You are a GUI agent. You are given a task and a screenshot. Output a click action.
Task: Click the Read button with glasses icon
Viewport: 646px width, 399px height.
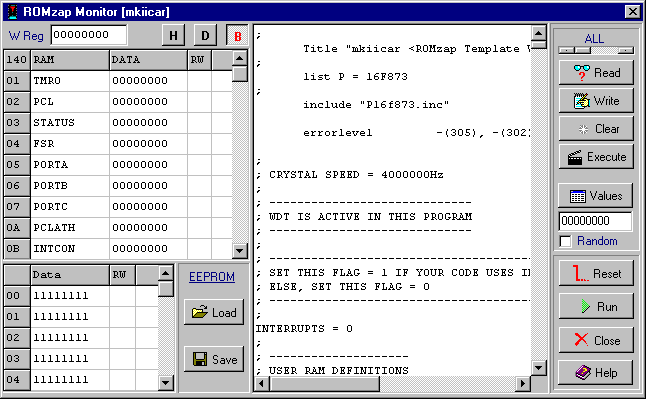[596, 73]
